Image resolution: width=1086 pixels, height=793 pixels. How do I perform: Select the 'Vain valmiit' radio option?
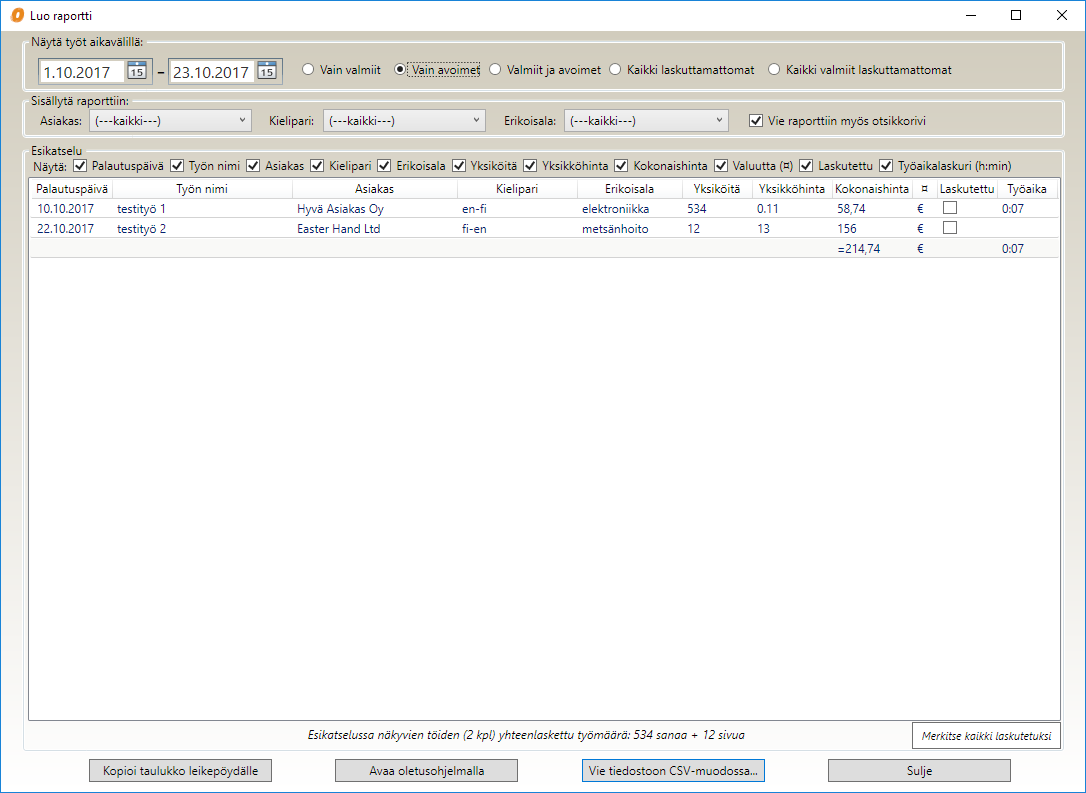tap(308, 70)
